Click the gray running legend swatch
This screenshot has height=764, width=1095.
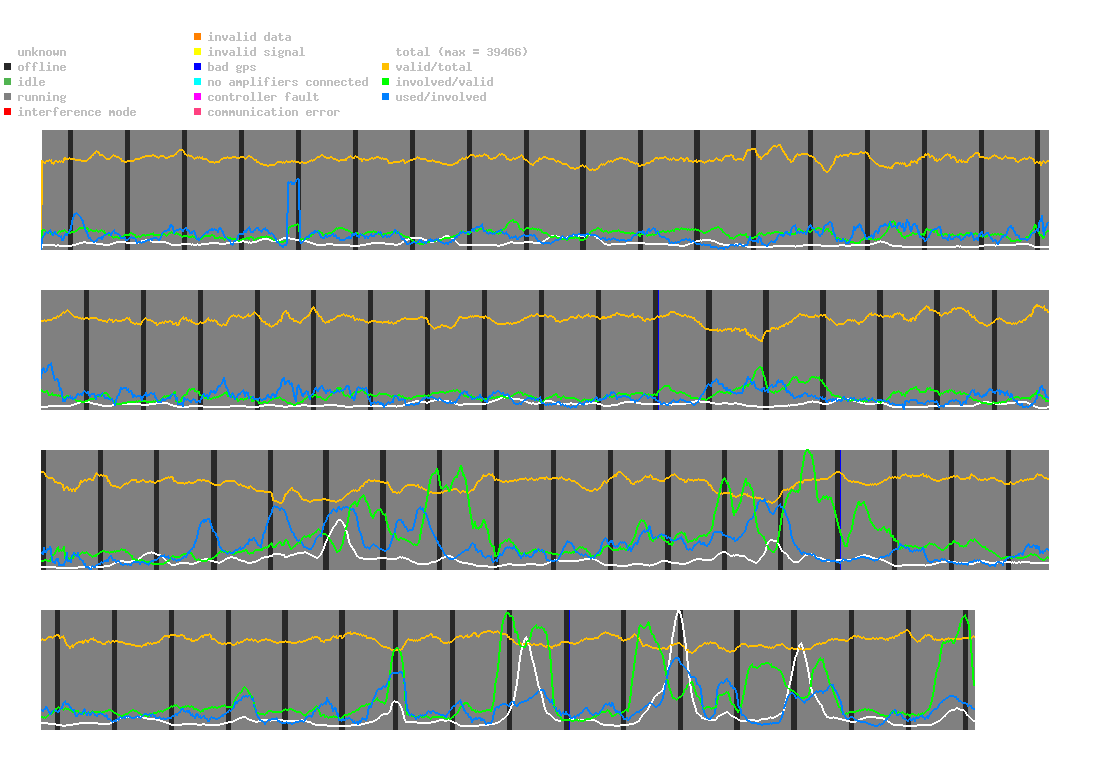(x=8, y=97)
